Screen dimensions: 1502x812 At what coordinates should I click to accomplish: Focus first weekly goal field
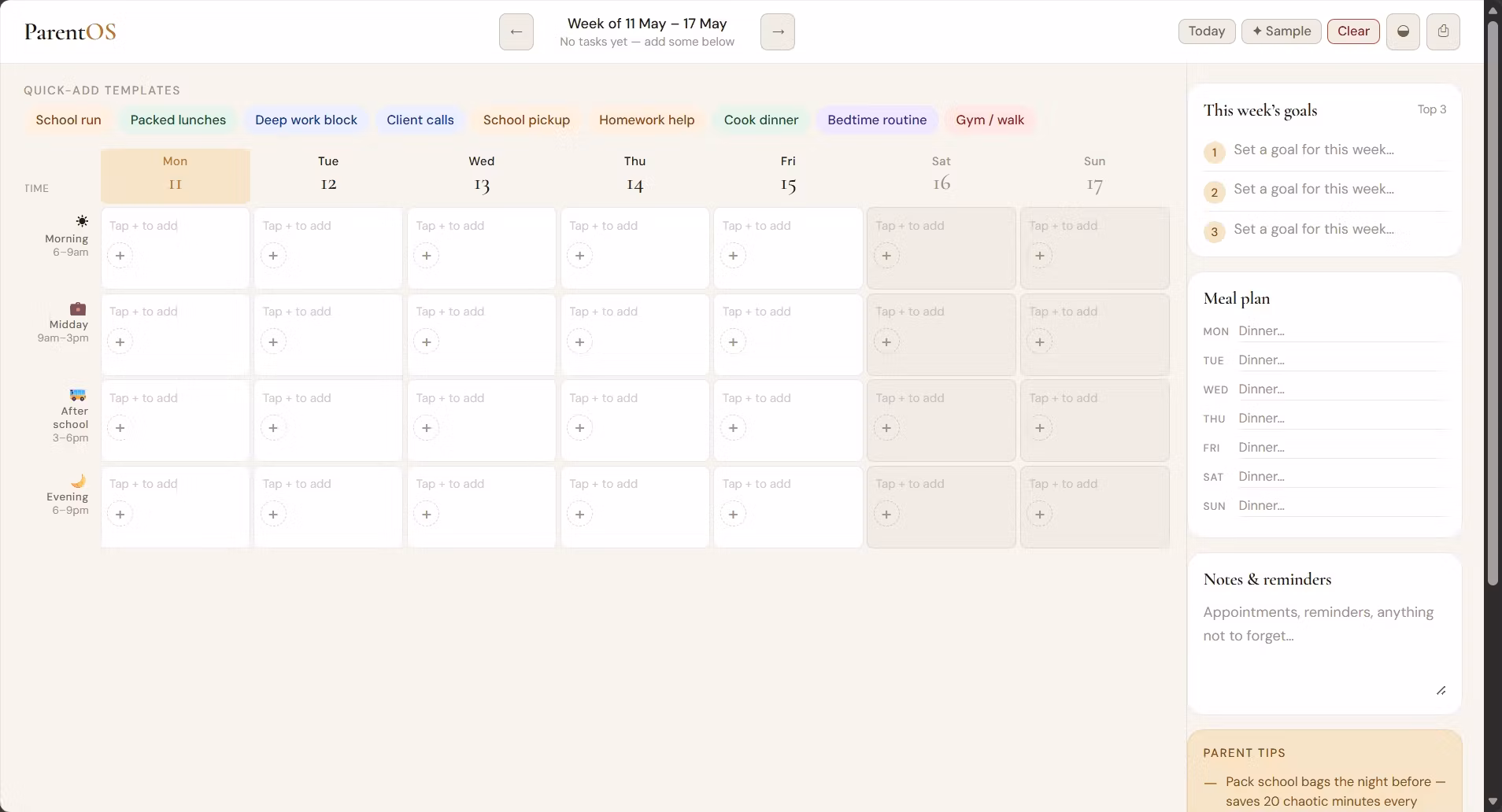pyautogui.click(x=1340, y=149)
